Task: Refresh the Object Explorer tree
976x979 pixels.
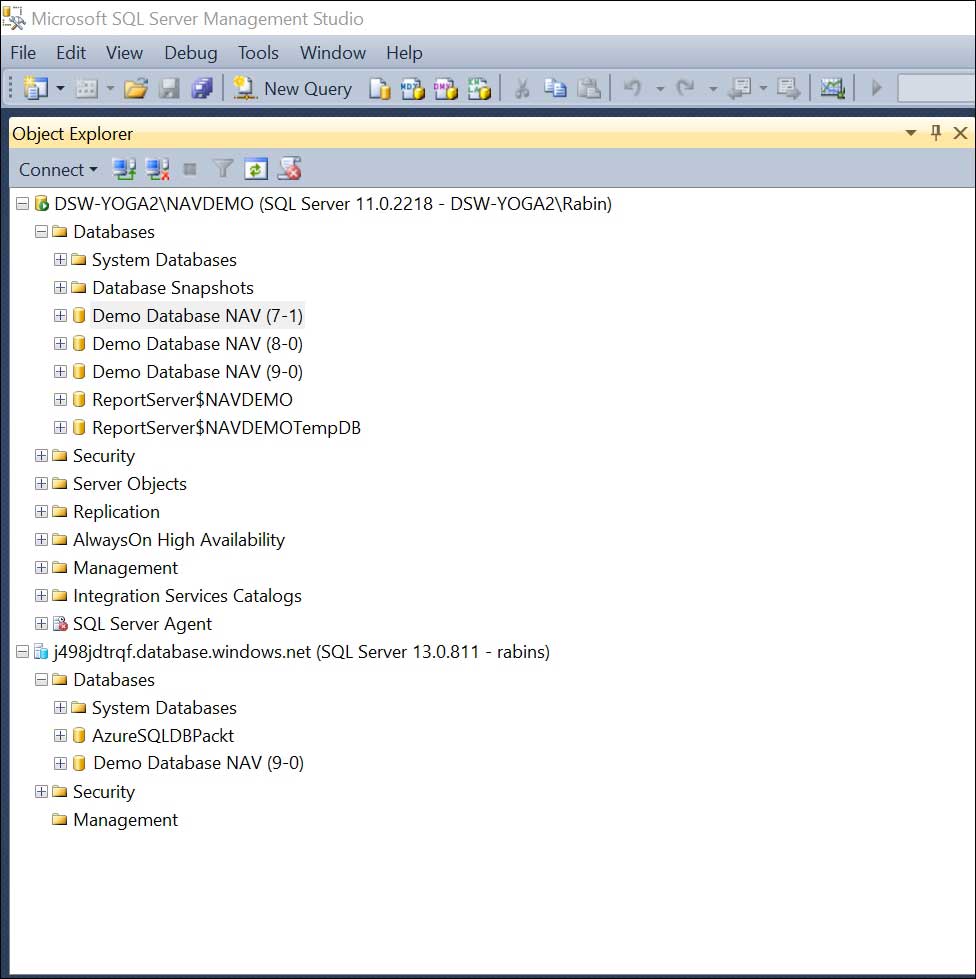Action: tap(255, 169)
